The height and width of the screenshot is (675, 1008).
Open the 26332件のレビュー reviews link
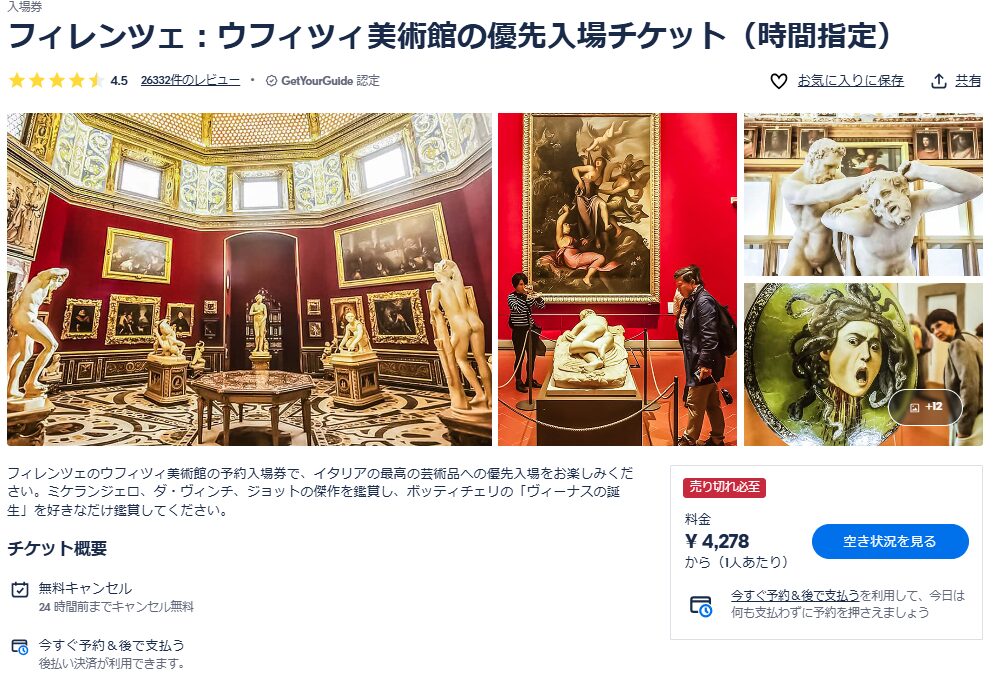[190, 80]
